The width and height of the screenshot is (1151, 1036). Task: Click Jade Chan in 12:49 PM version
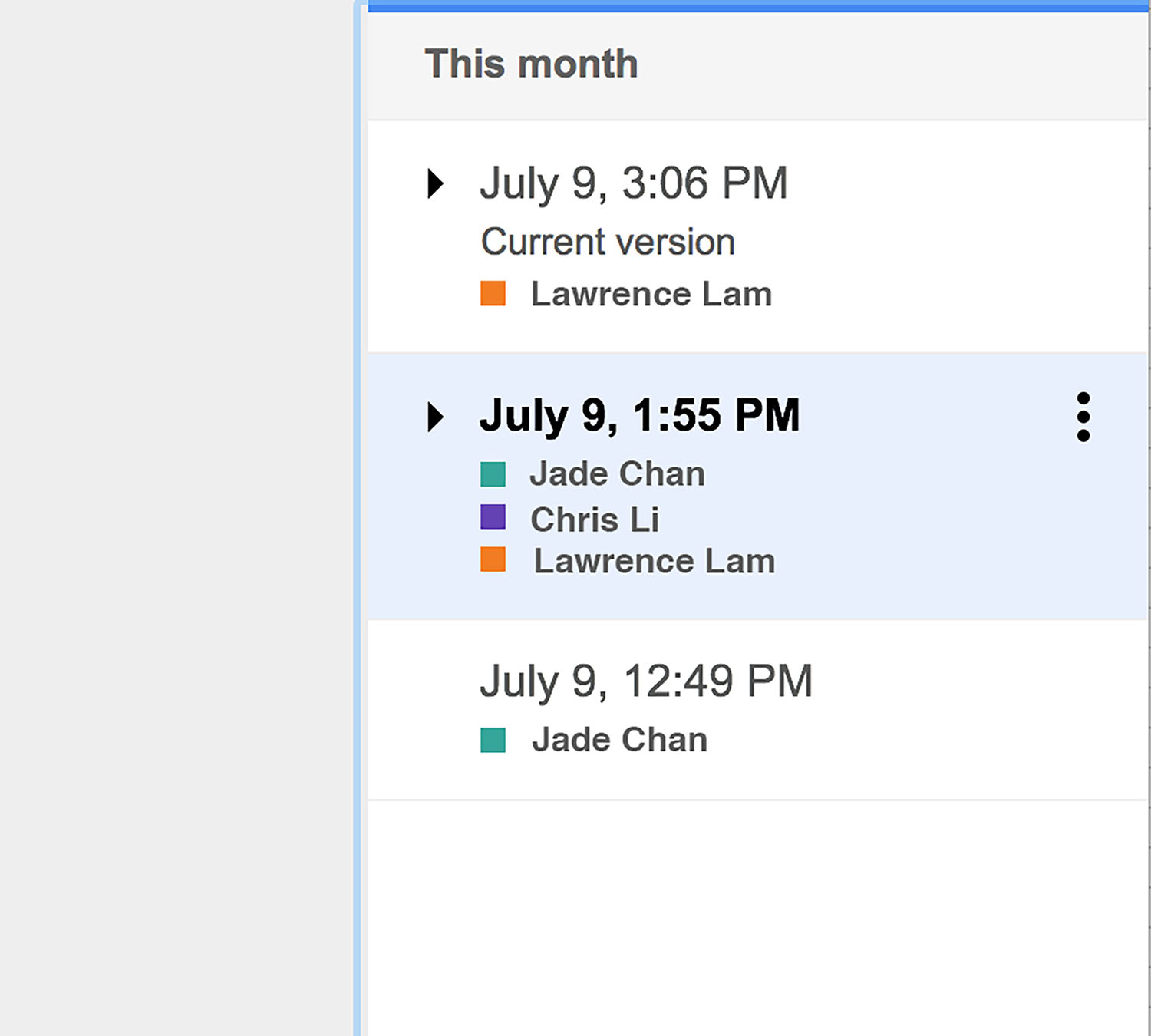click(620, 740)
